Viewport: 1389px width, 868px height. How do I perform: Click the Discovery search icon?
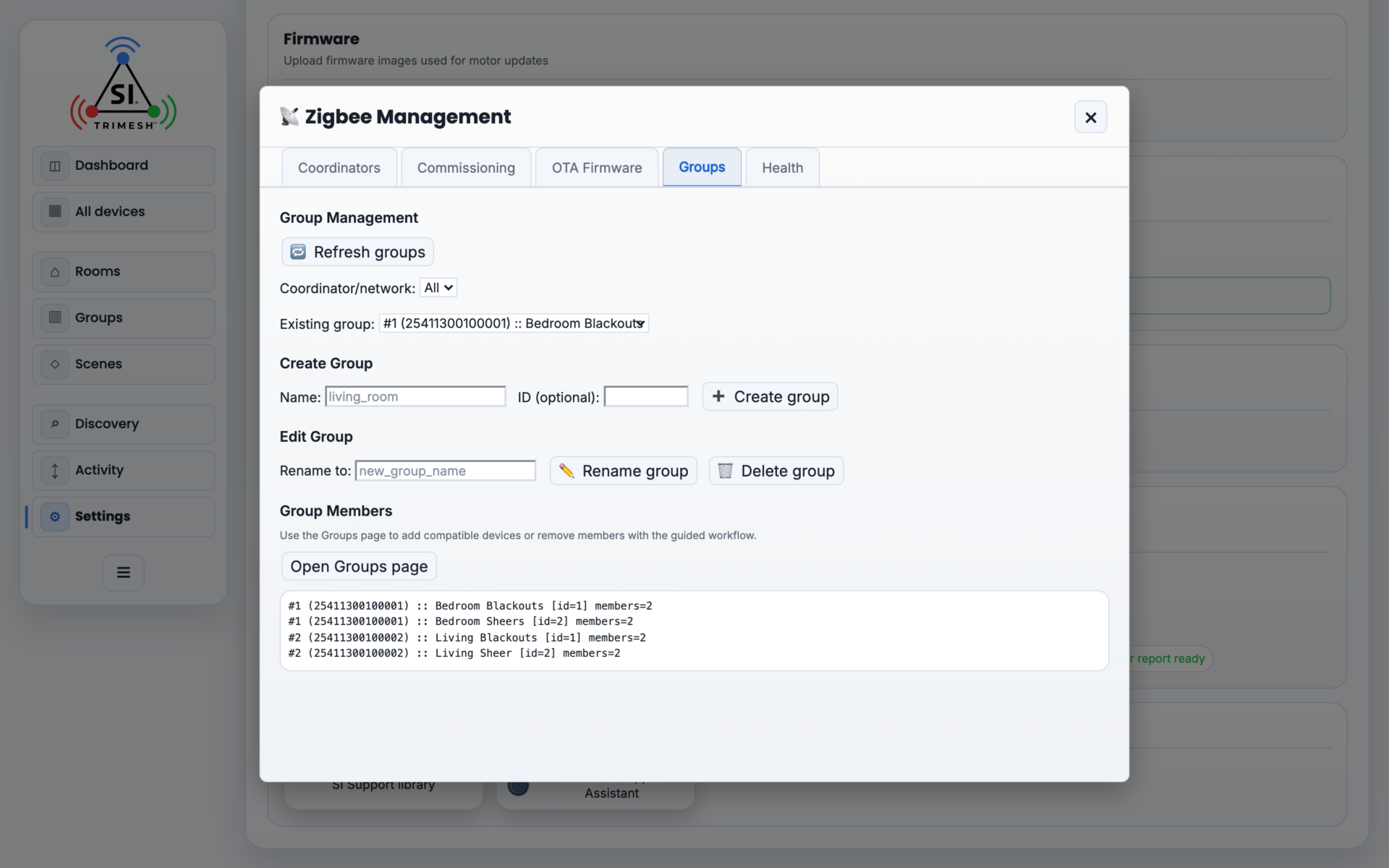click(55, 424)
